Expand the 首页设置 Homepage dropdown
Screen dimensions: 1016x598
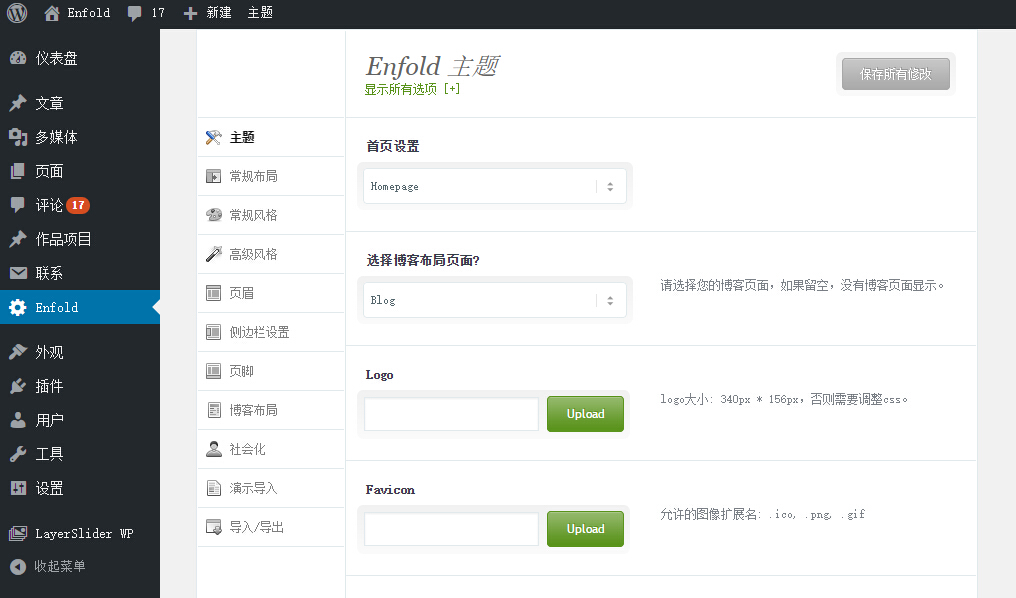click(494, 186)
